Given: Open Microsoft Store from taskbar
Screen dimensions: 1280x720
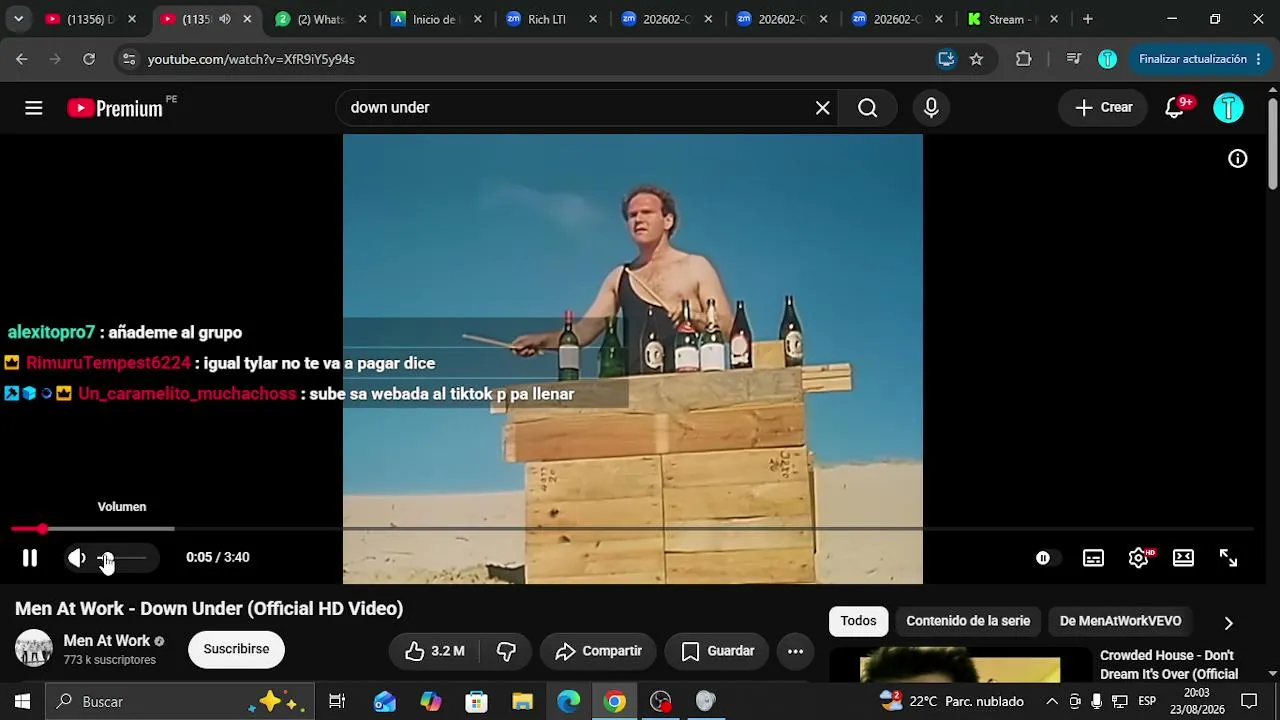Looking at the screenshot, I should point(477,701).
